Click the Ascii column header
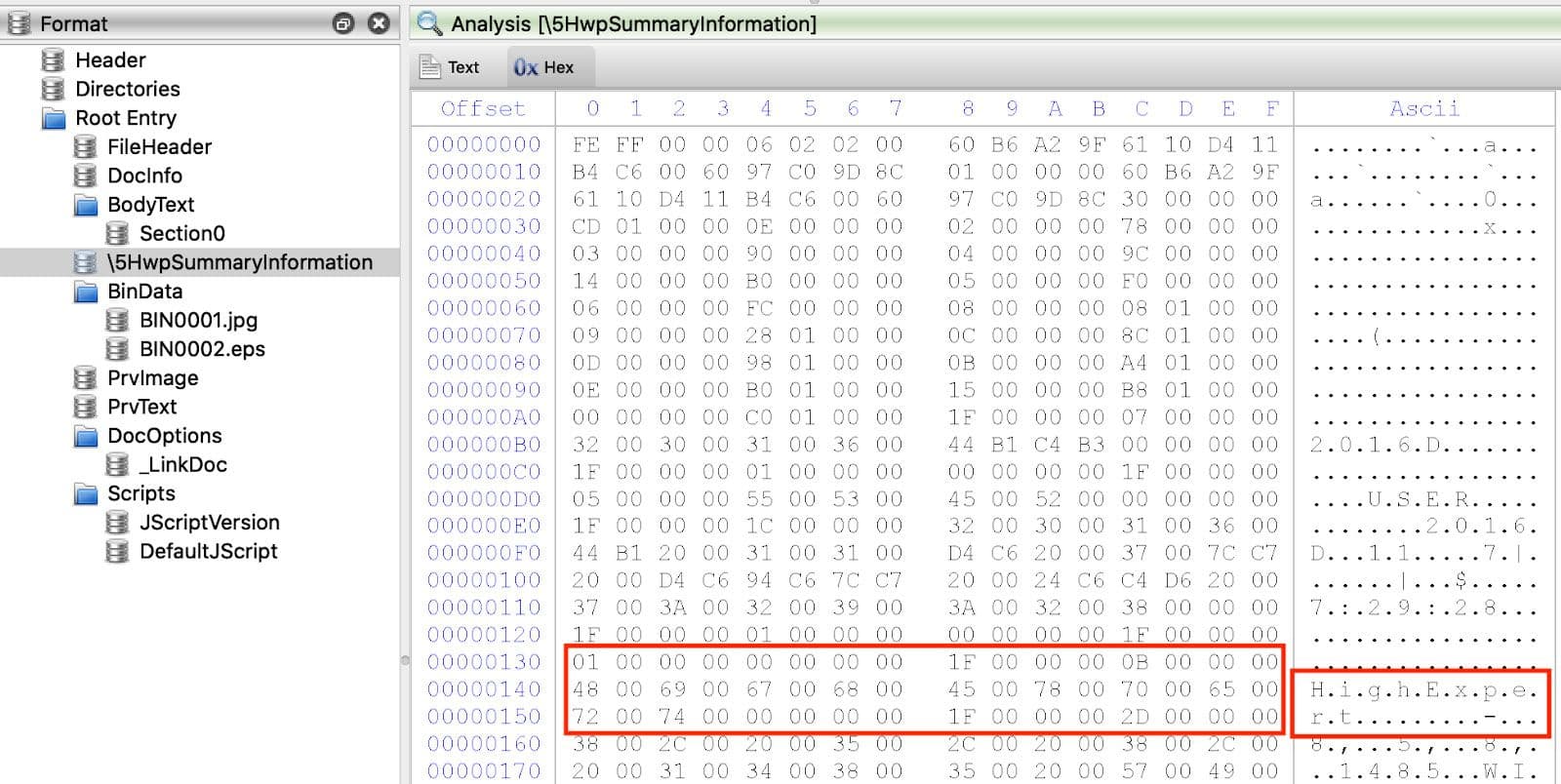Screen dimensions: 1561x784 (1424, 108)
